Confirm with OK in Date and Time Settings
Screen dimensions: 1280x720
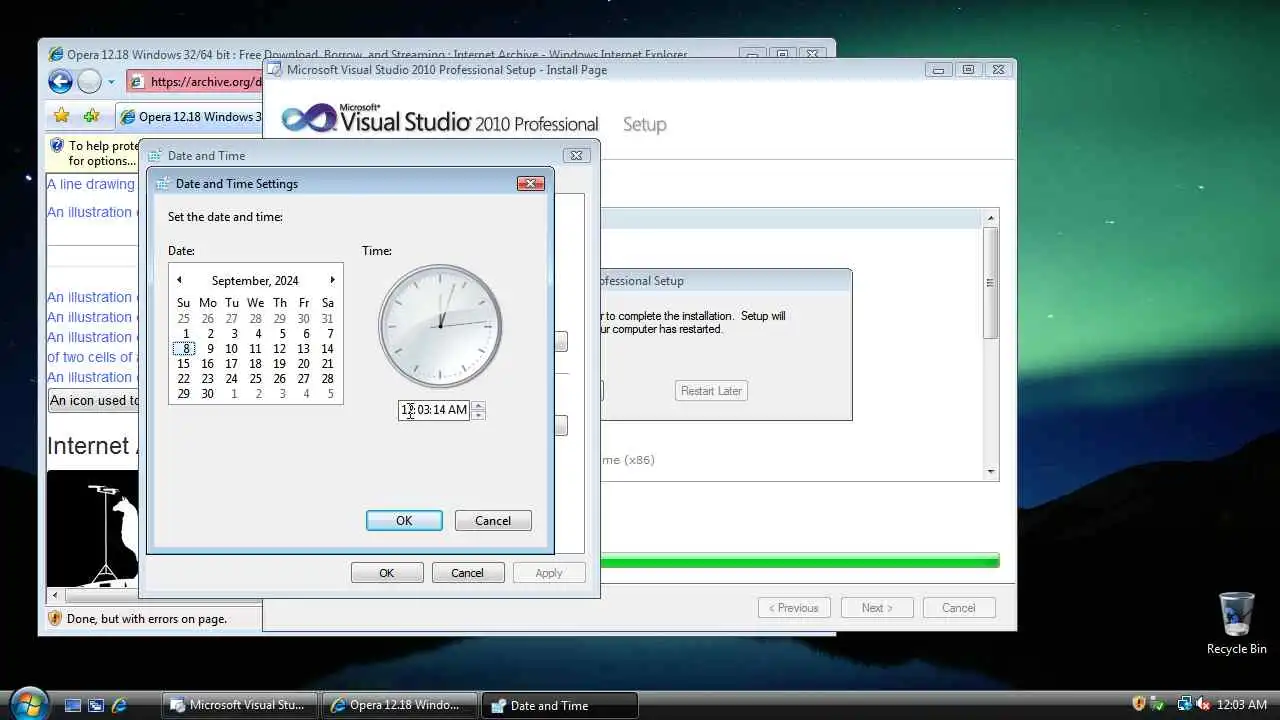click(404, 521)
